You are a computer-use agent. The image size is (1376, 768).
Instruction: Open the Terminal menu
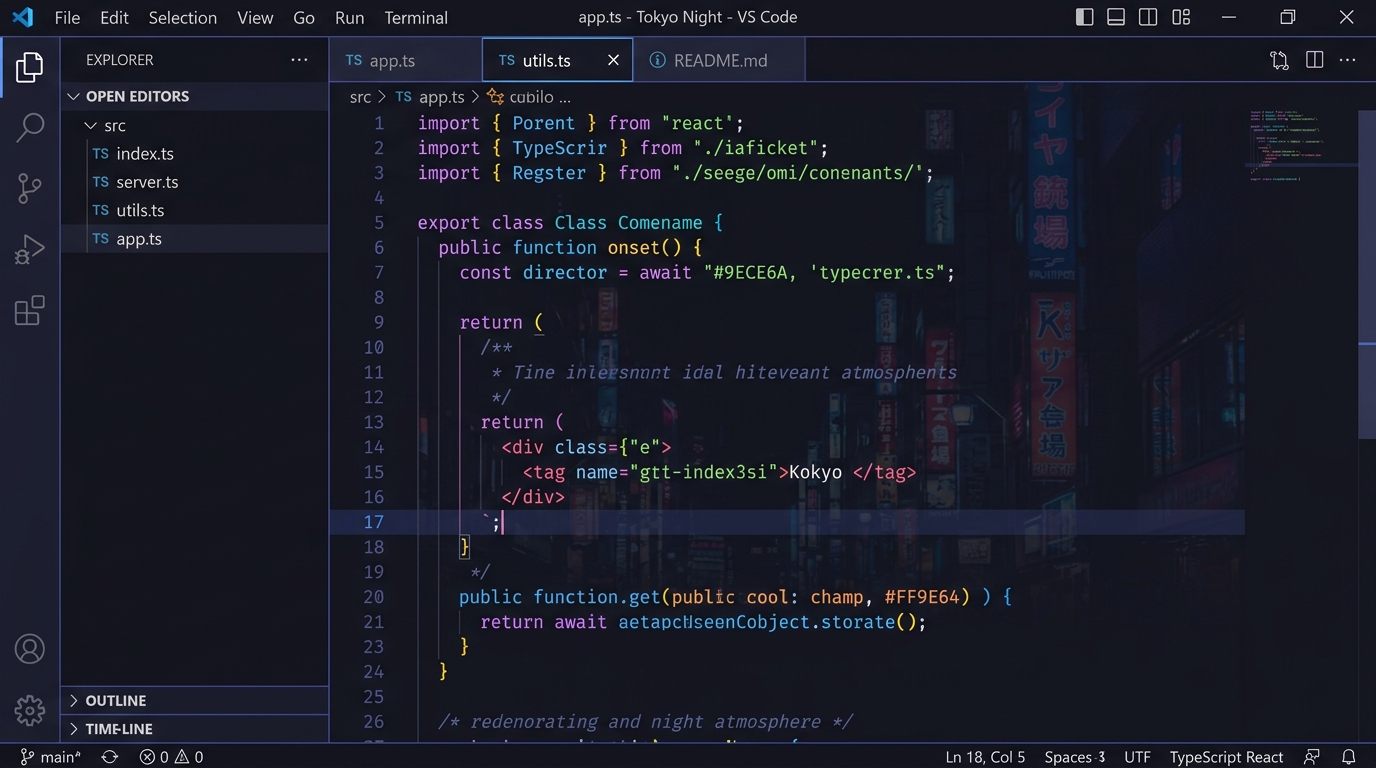pyautogui.click(x=416, y=17)
